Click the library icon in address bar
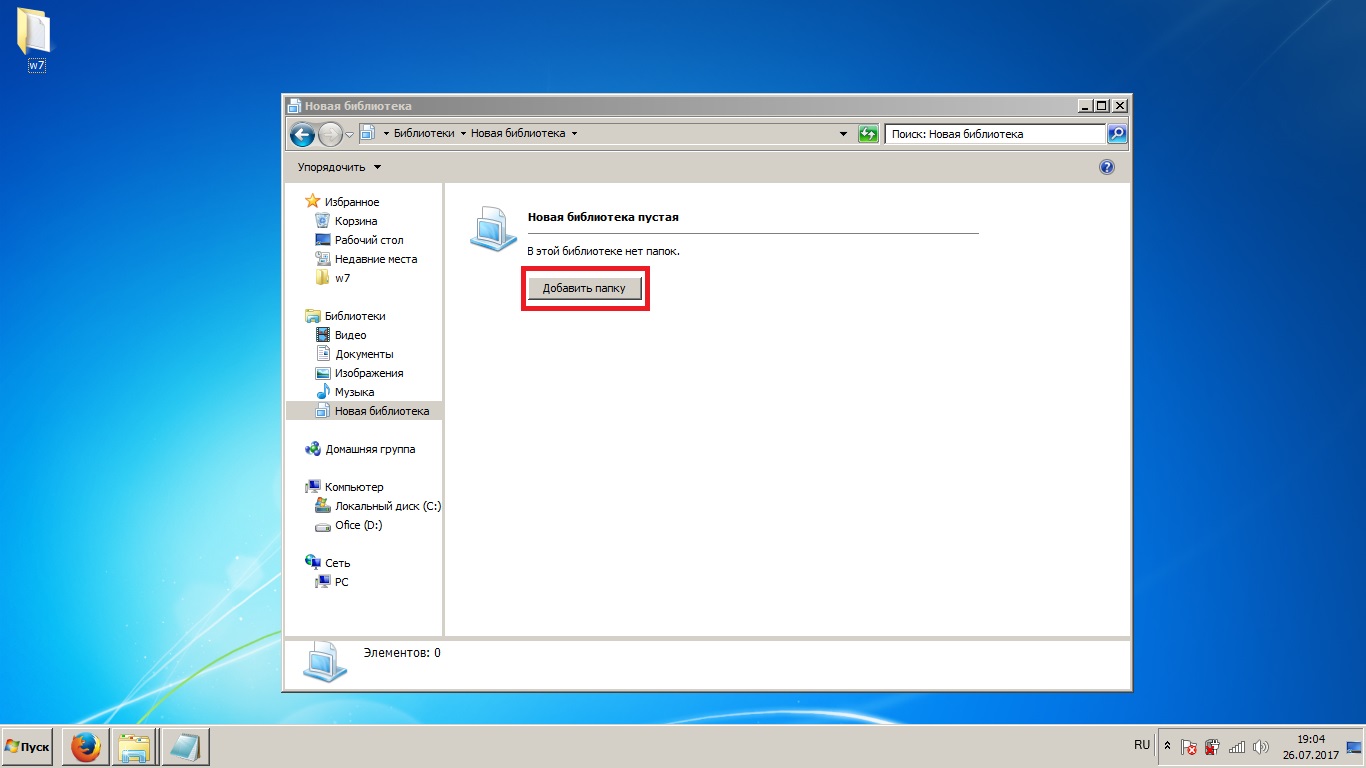This screenshot has width=1366, height=768. 367,133
